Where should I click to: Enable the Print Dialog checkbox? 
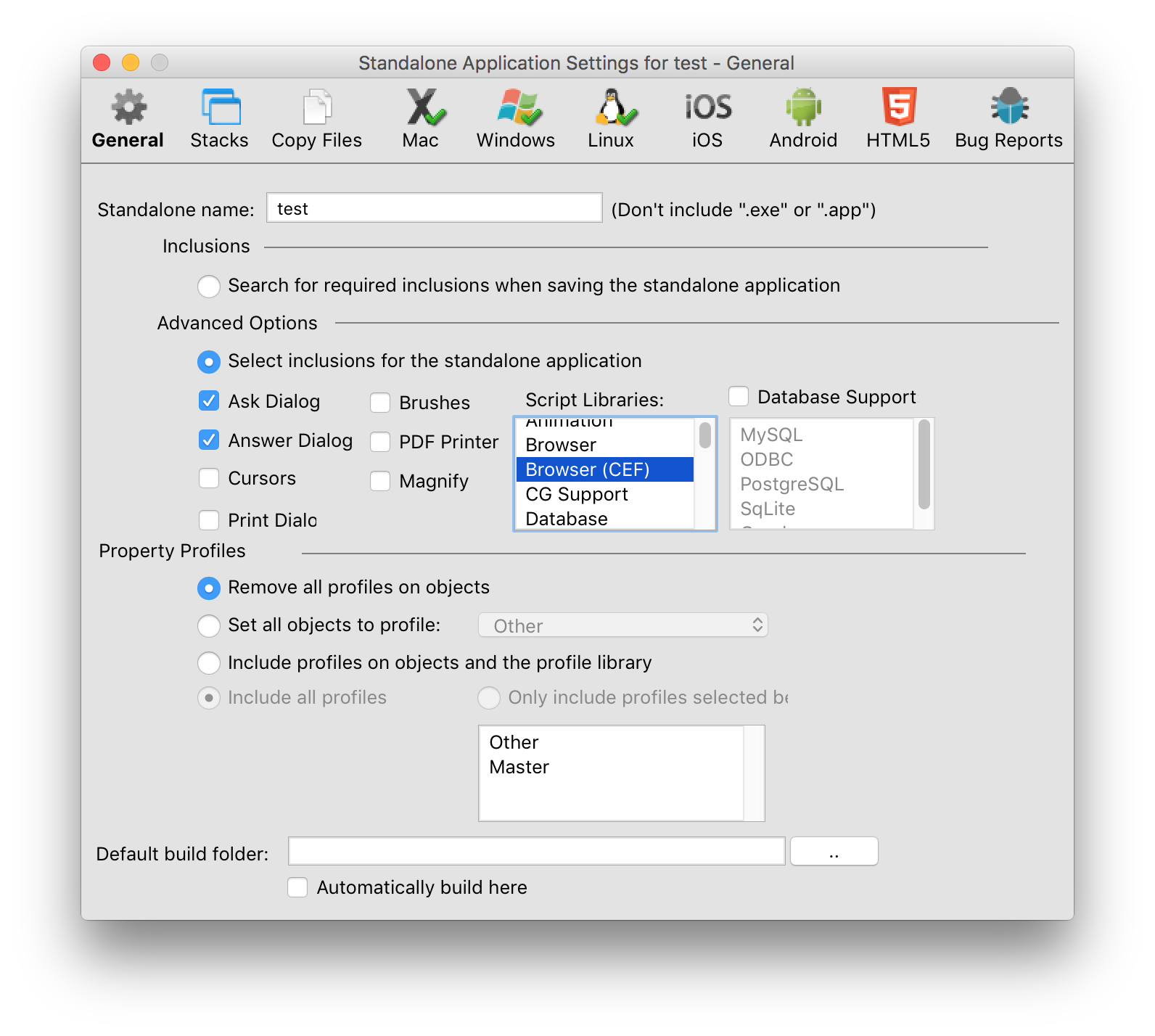[209, 520]
